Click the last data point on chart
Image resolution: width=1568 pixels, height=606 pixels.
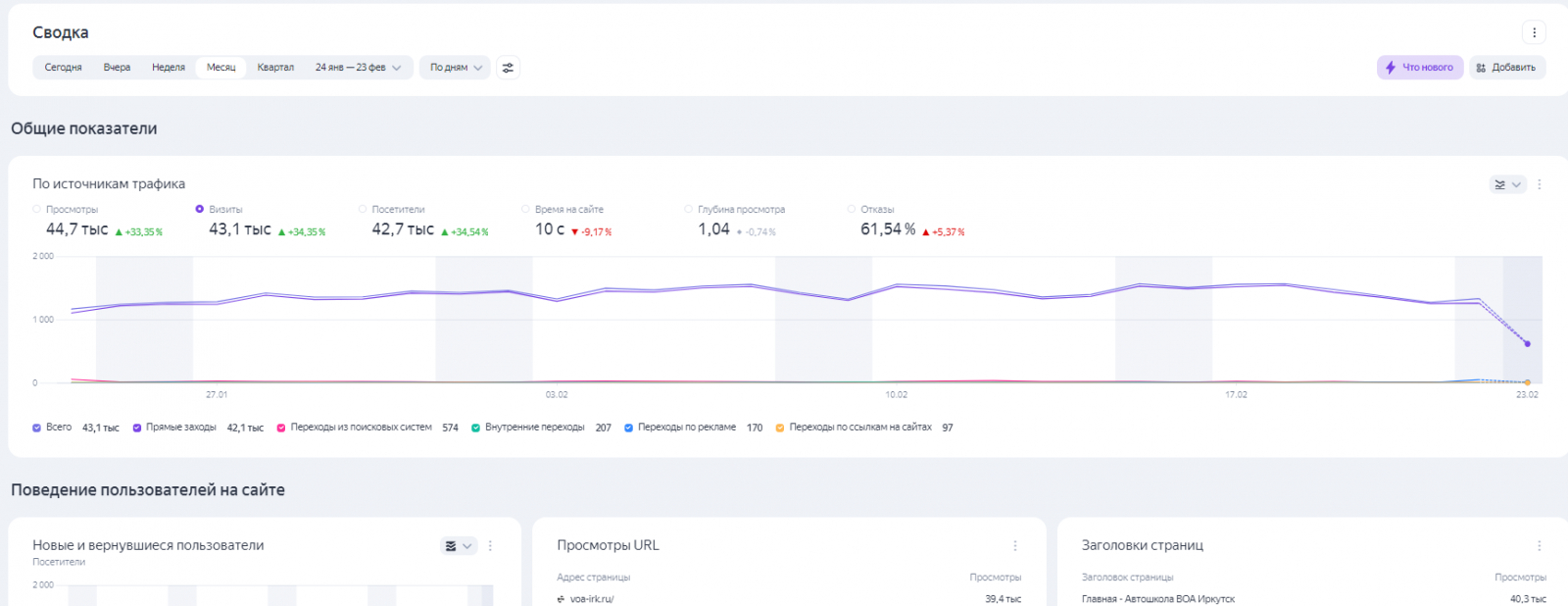point(1527,344)
